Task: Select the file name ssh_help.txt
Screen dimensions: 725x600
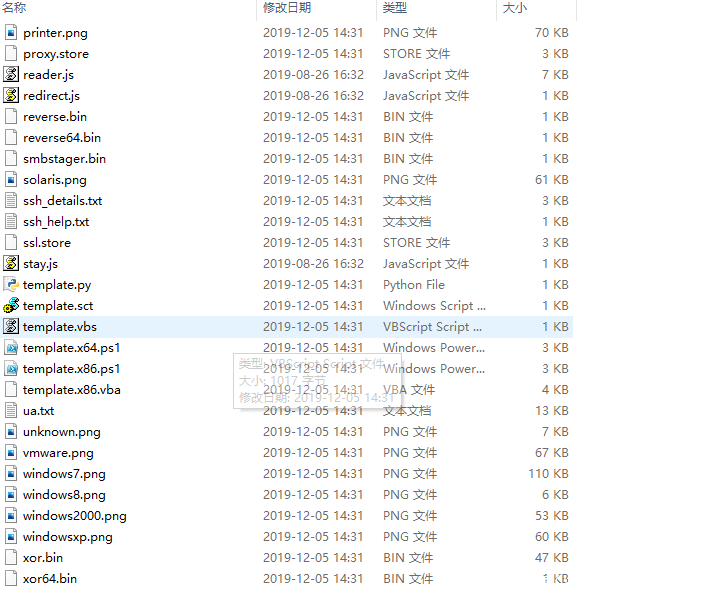Action: pos(56,222)
